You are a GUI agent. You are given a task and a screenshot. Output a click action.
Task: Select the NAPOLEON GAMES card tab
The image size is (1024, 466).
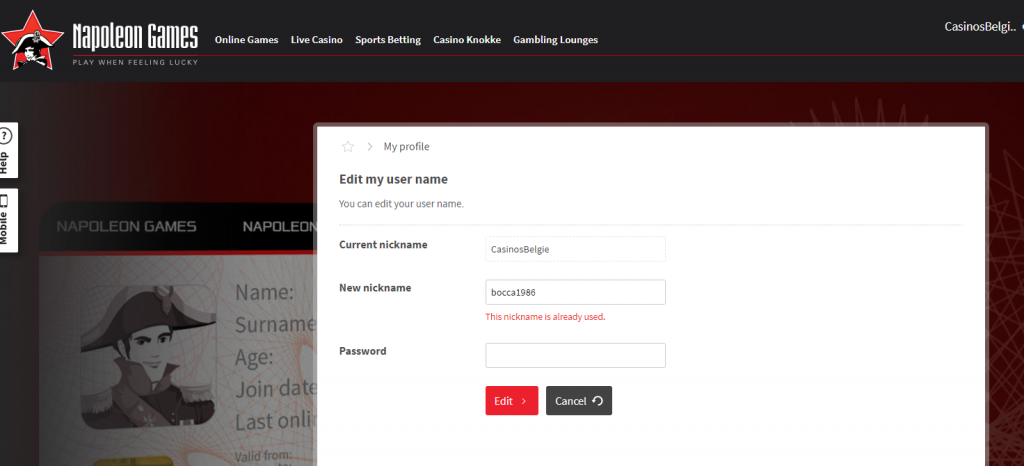[127, 226]
